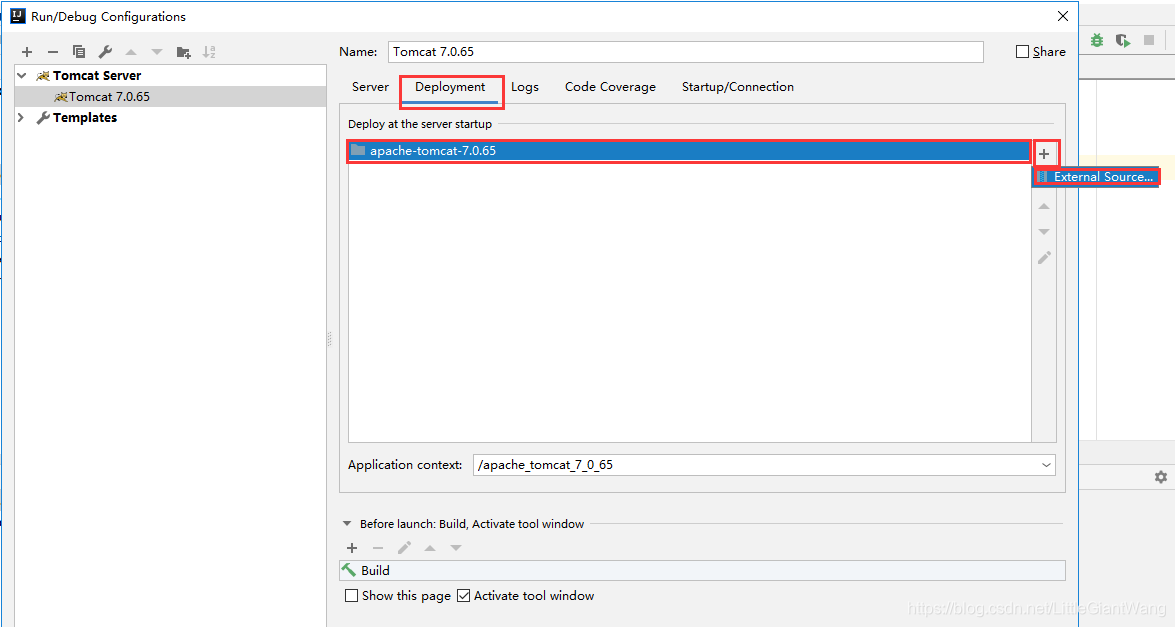Screen dimensions: 1175x627
Task: Expand the Templates node
Action: 21,117
